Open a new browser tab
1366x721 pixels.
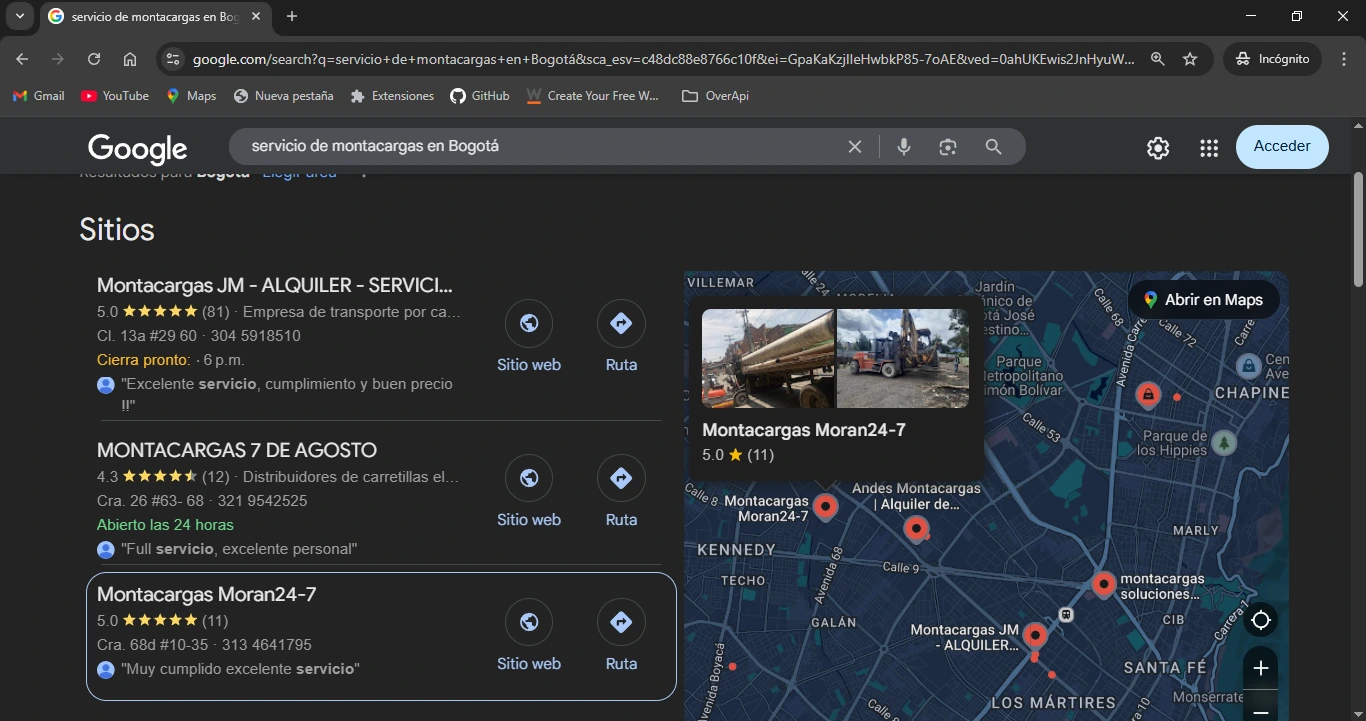291,16
